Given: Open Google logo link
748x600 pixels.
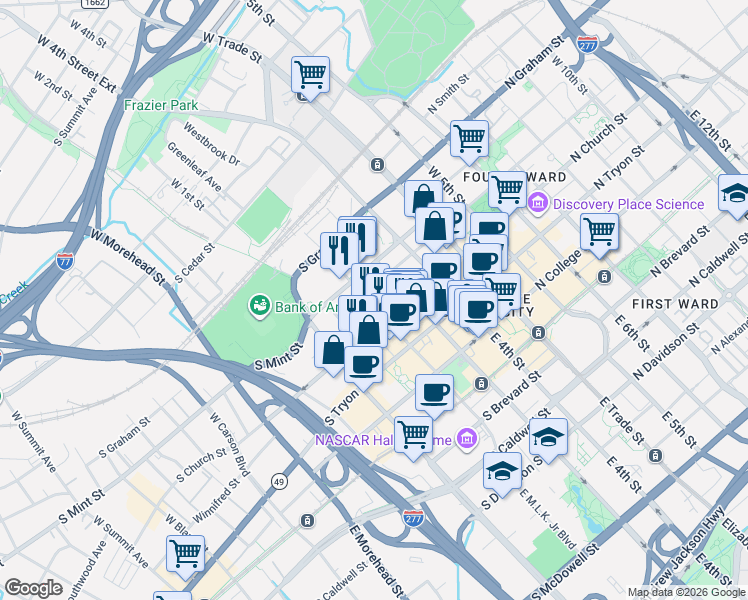Looking at the screenshot, I should tap(33, 588).
